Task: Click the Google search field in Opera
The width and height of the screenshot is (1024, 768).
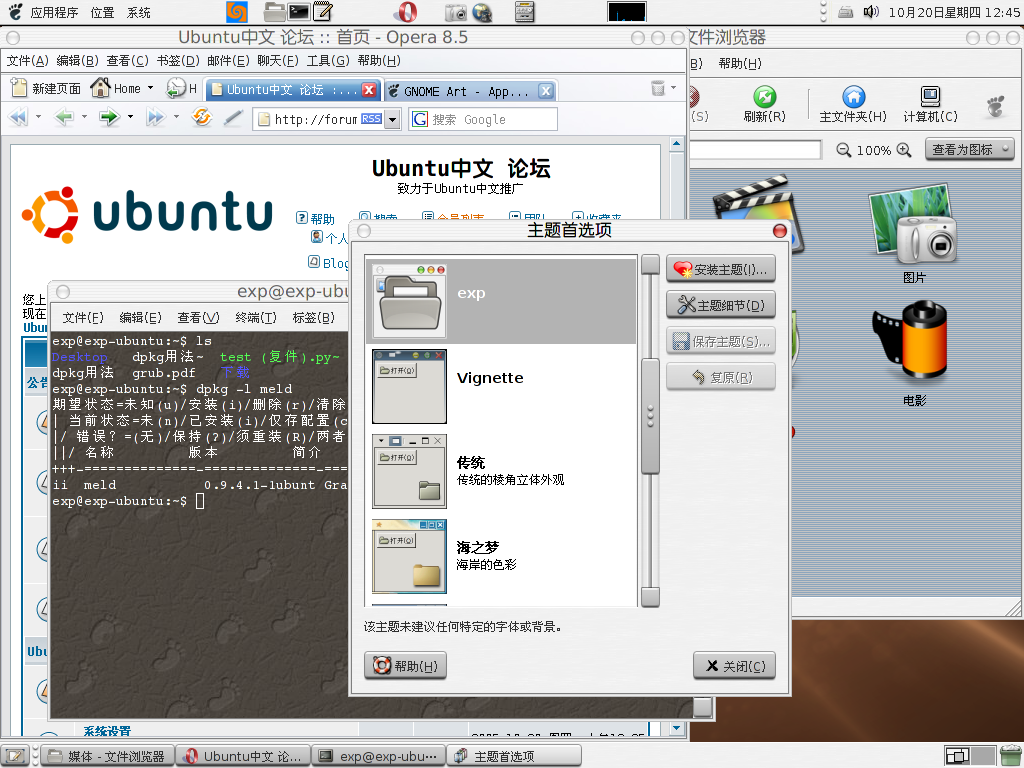Action: (483, 120)
